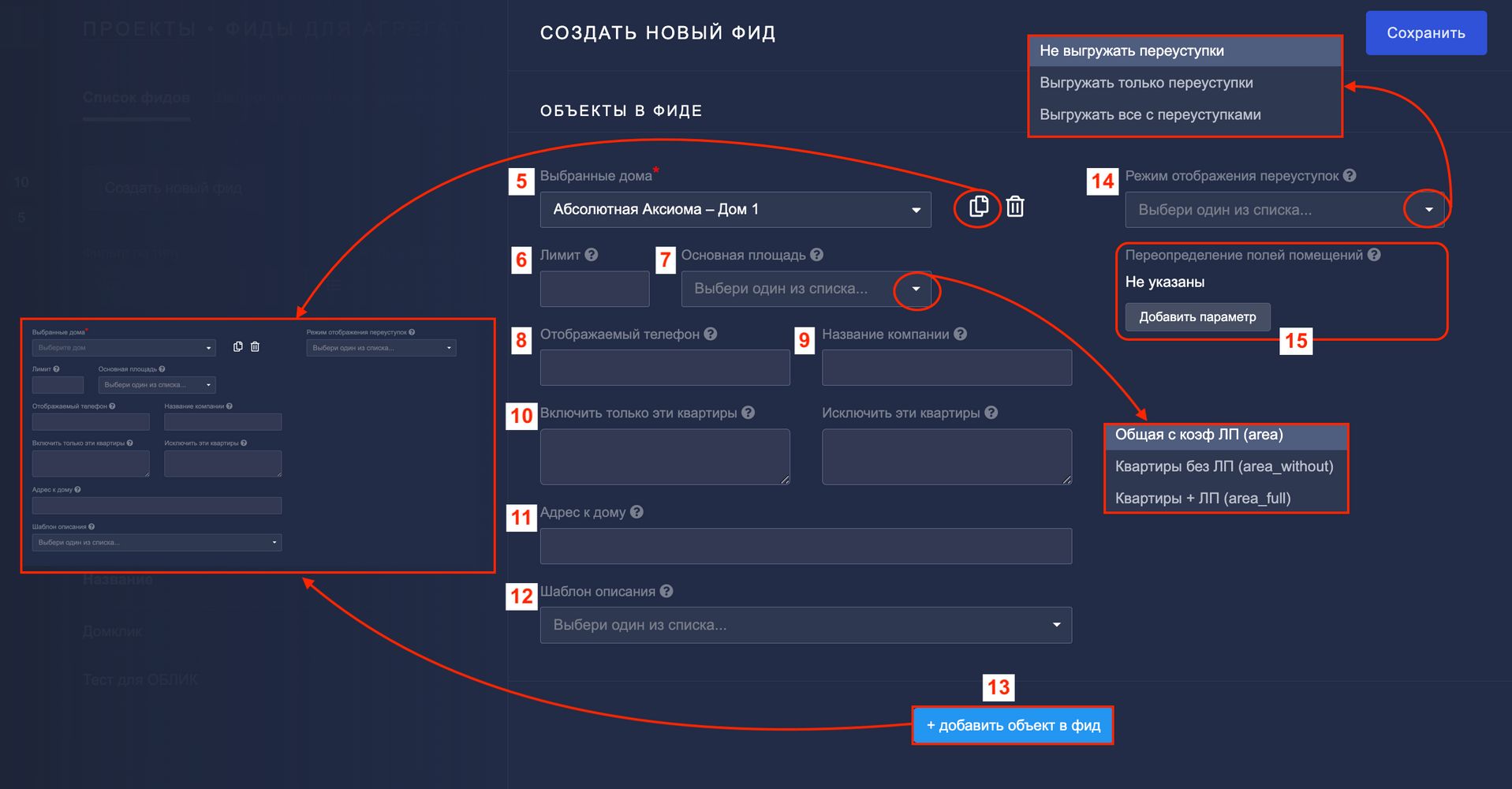Image resolution: width=1512 pixels, height=789 pixels.
Task: Click the Не указаны text
Action: click(x=1165, y=282)
